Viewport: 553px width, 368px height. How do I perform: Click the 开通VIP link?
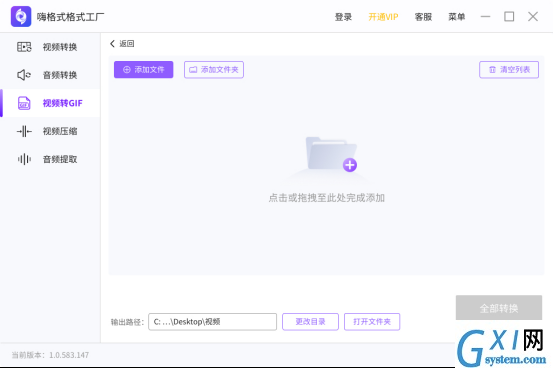pyautogui.click(x=383, y=17)
